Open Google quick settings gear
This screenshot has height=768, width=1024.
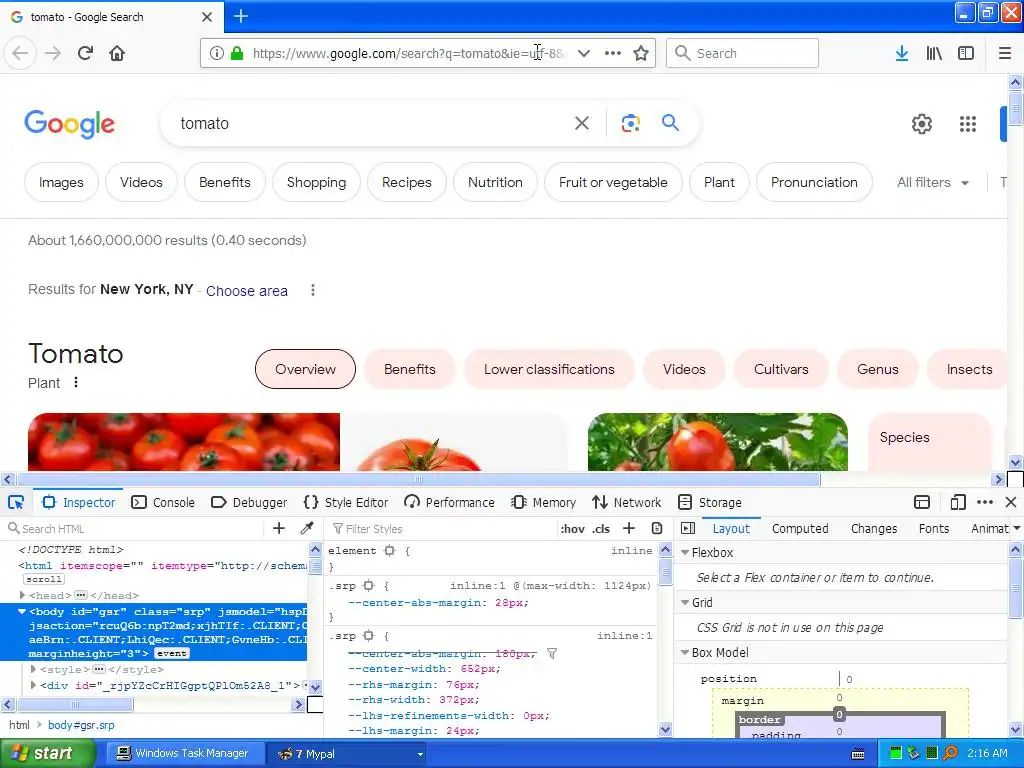pos(921,123)
